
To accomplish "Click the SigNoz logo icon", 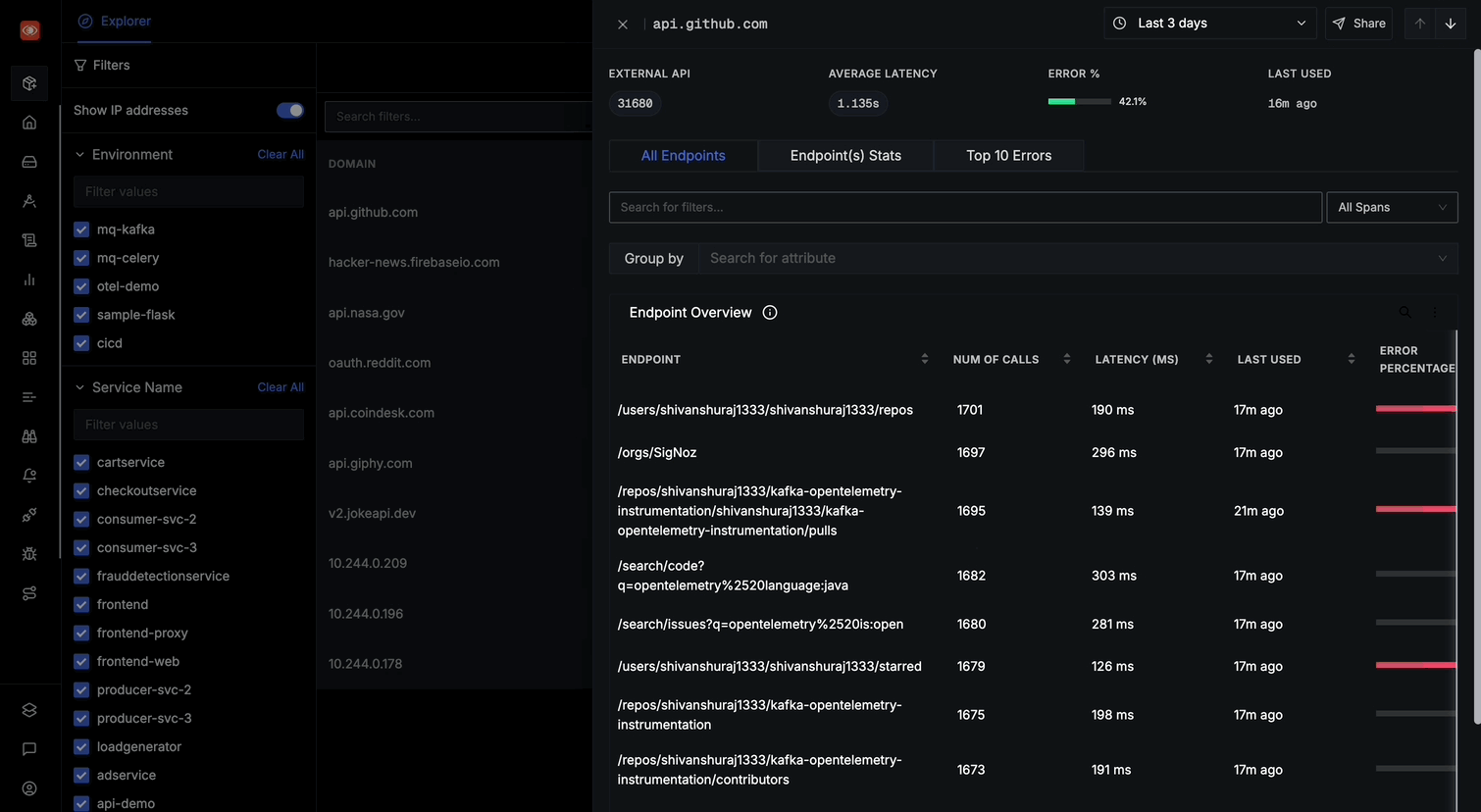I will tap(29, 31).
